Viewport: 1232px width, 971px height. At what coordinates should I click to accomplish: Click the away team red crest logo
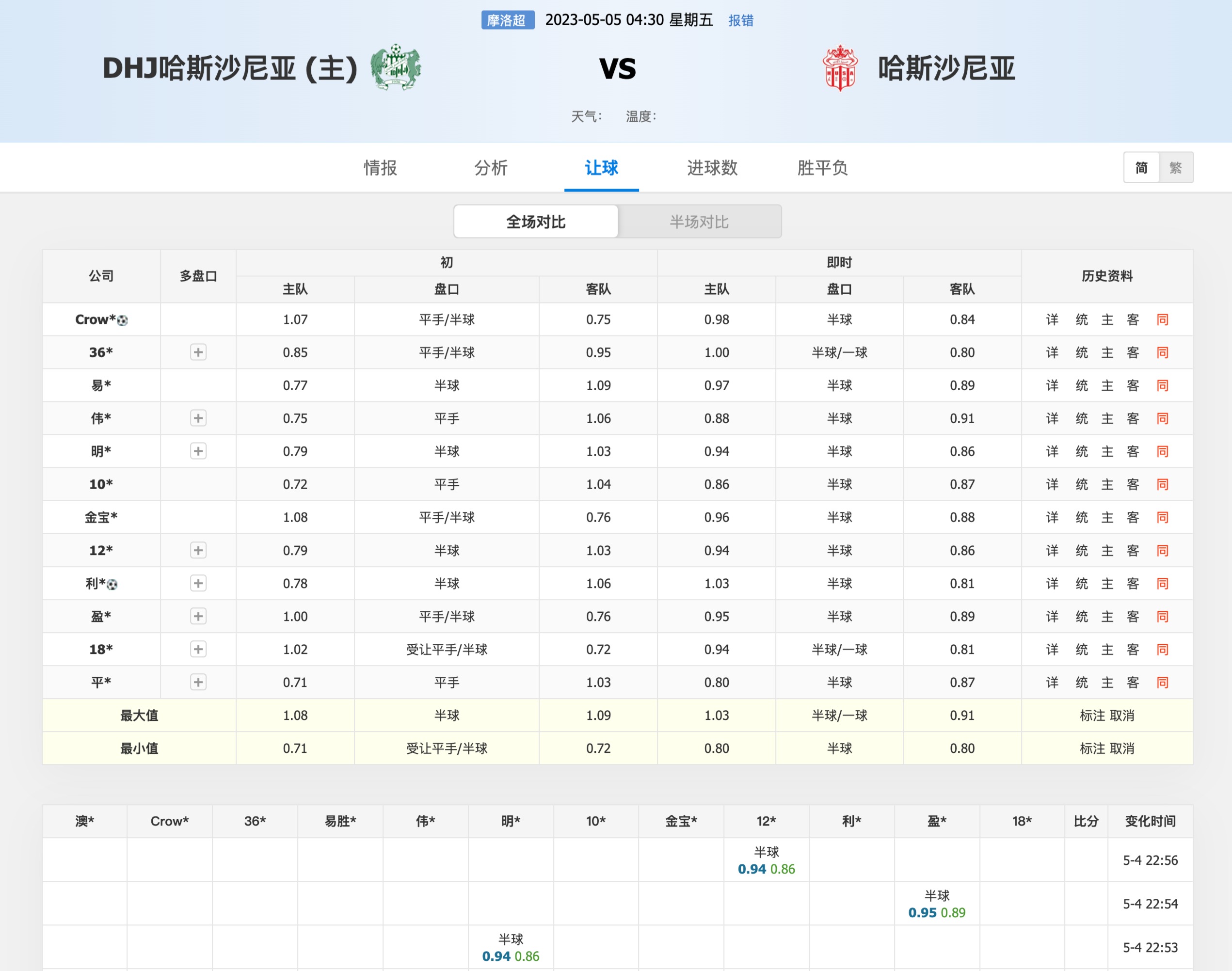point(840,68)
